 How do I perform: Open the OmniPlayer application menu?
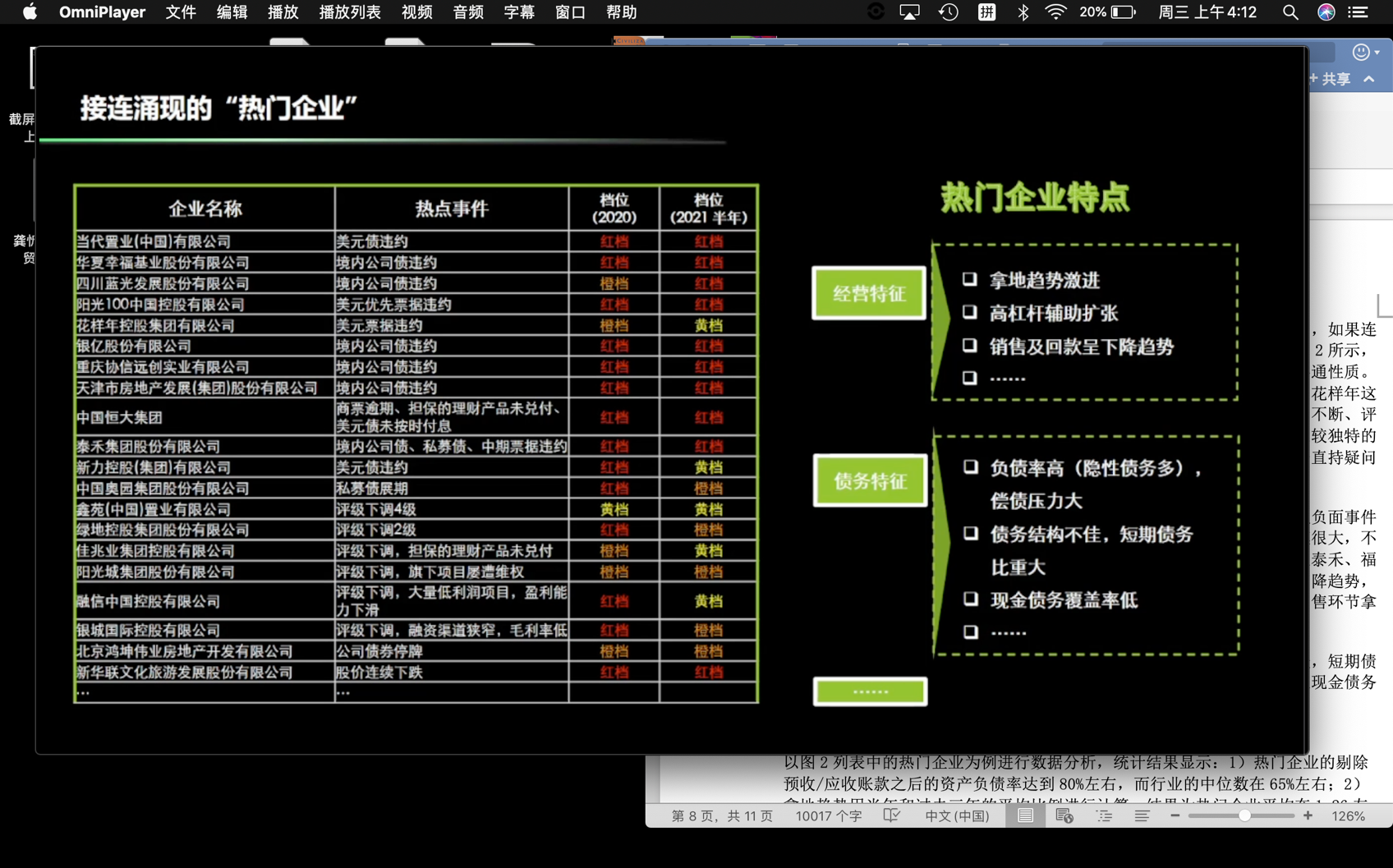point(102,12)
